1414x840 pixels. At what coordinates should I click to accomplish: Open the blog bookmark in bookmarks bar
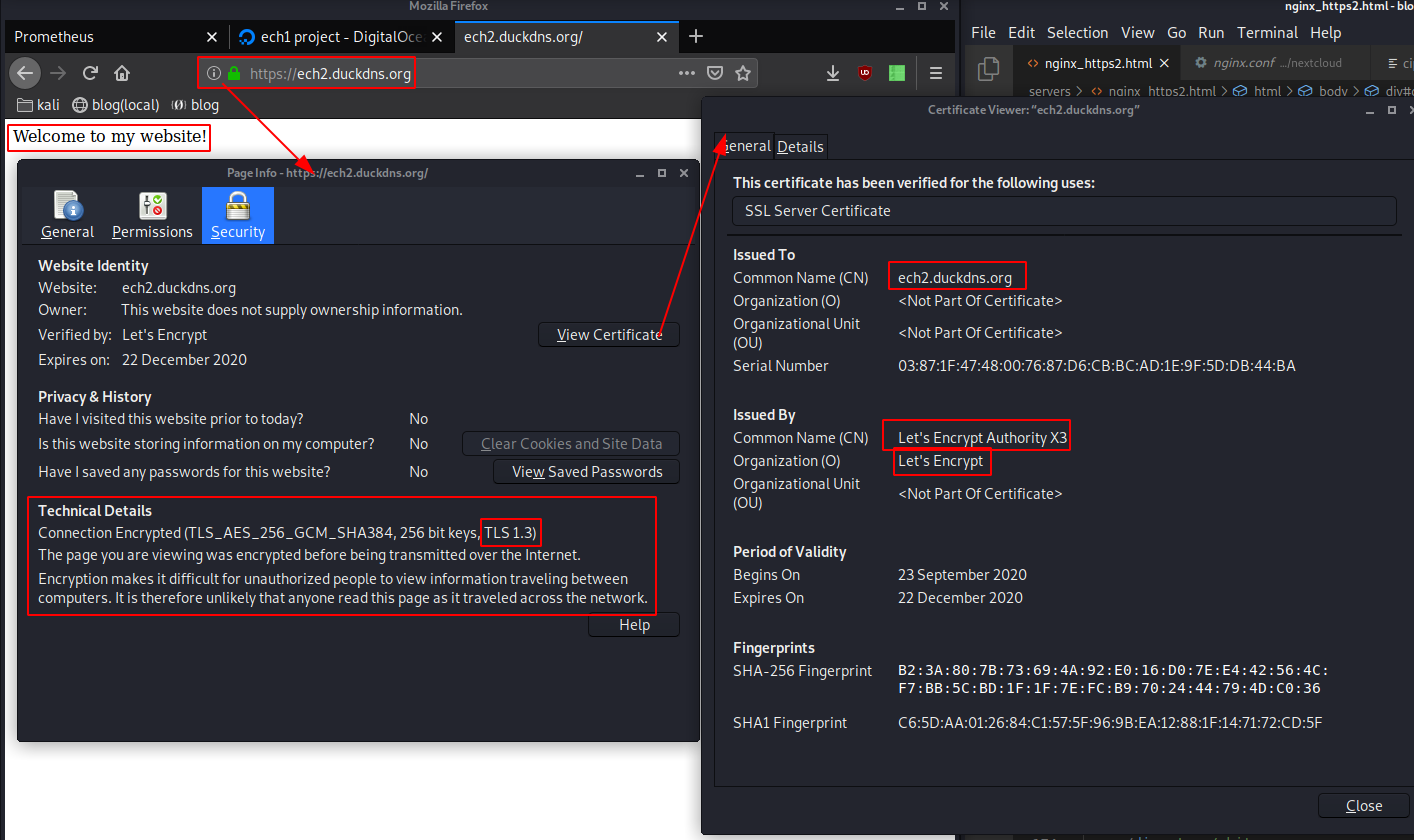pyautogui.click(x=195, y=104)
